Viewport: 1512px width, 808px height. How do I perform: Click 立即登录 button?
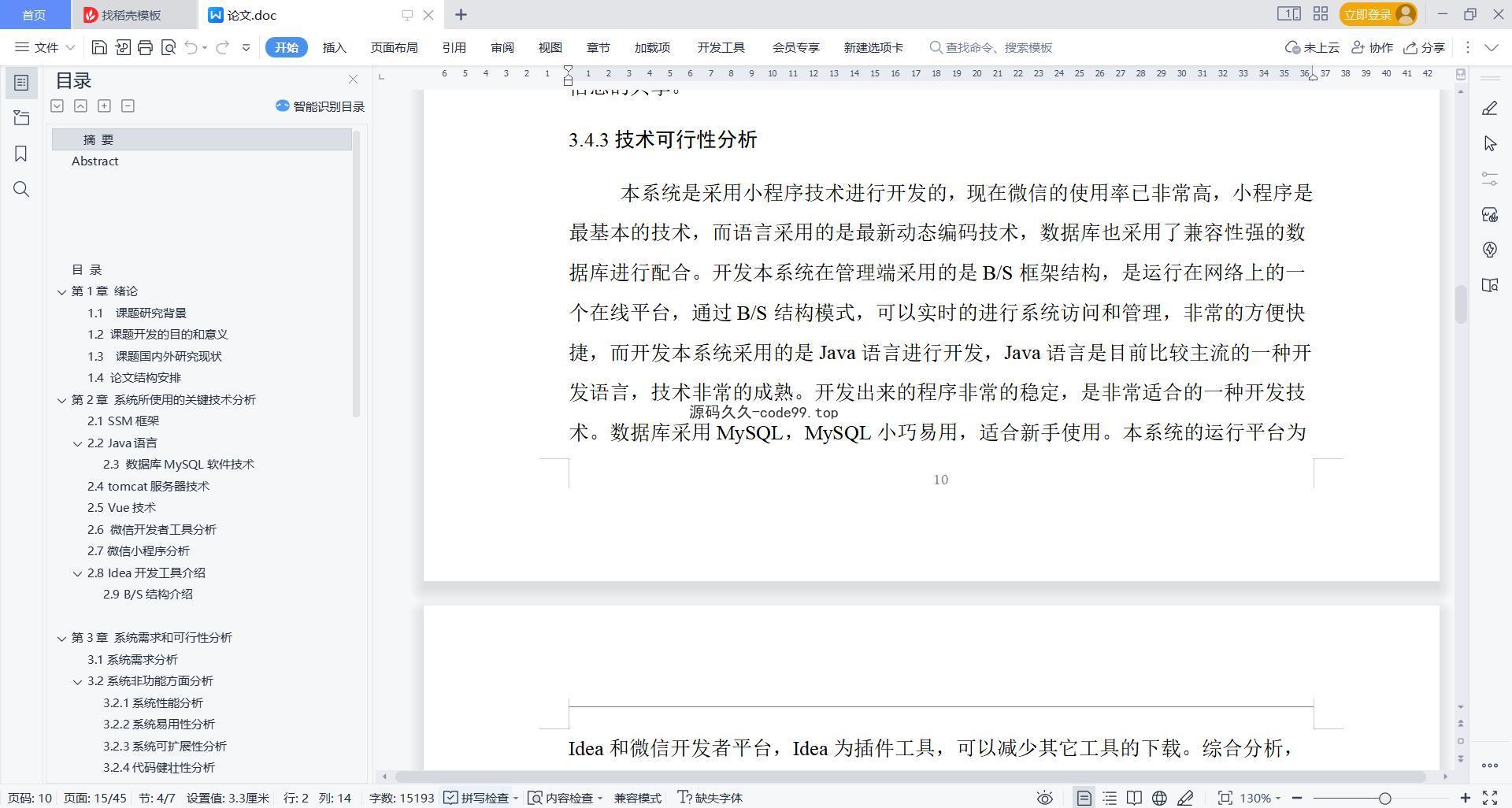point(1377,14)
